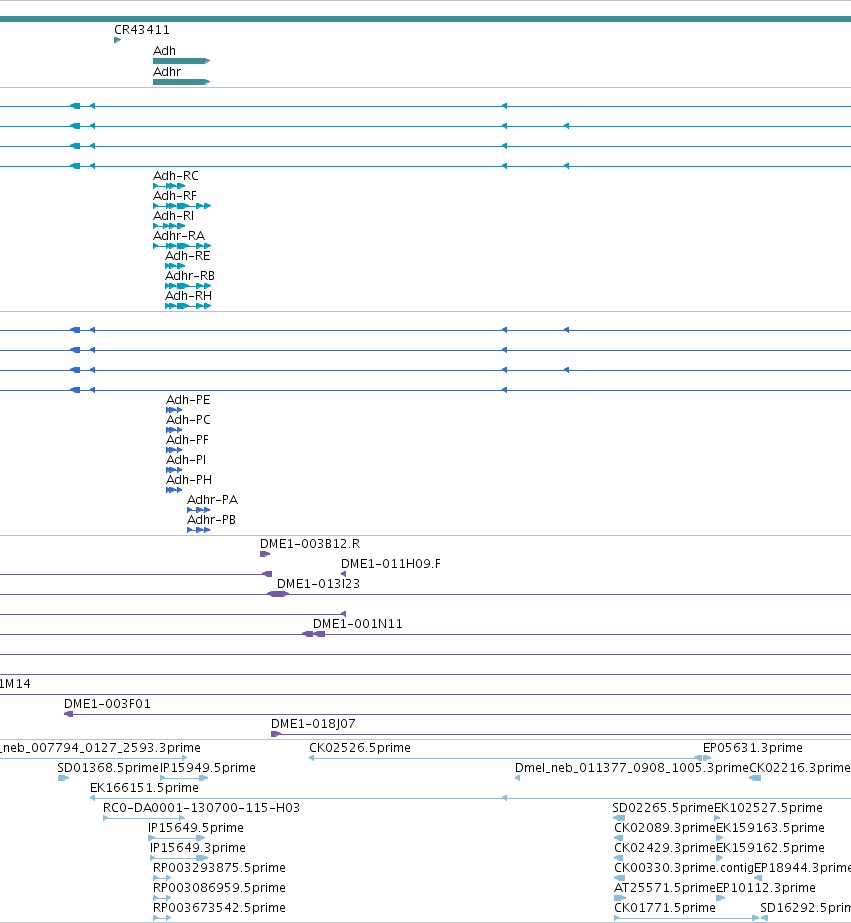
Task: Click the DME1-018J07 feature label
Action: click(x=313, y=723)
